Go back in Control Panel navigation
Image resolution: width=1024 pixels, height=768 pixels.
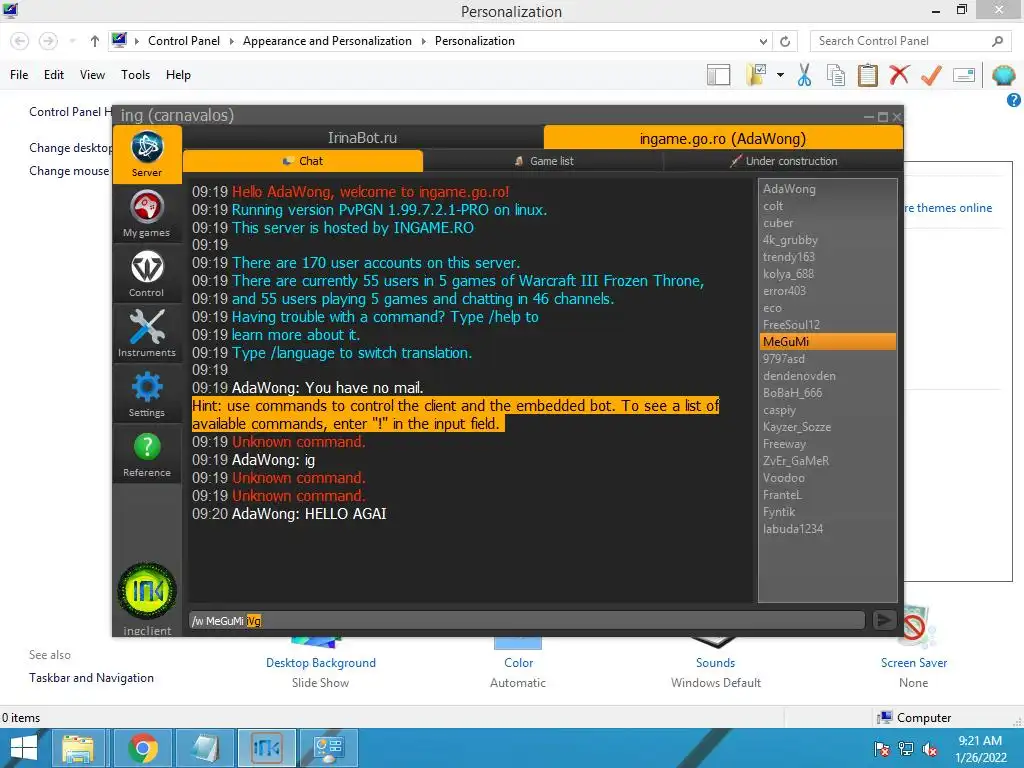point(20,41)
